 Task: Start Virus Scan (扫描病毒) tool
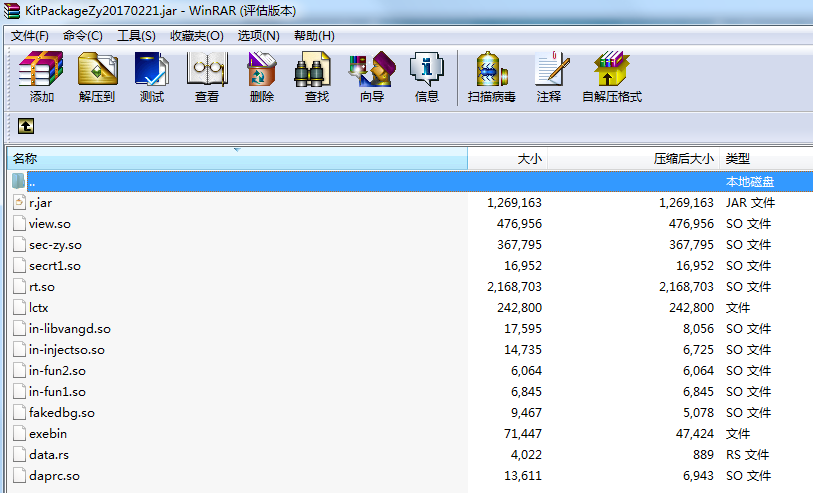pyautogui.click(x=492, y=68)
